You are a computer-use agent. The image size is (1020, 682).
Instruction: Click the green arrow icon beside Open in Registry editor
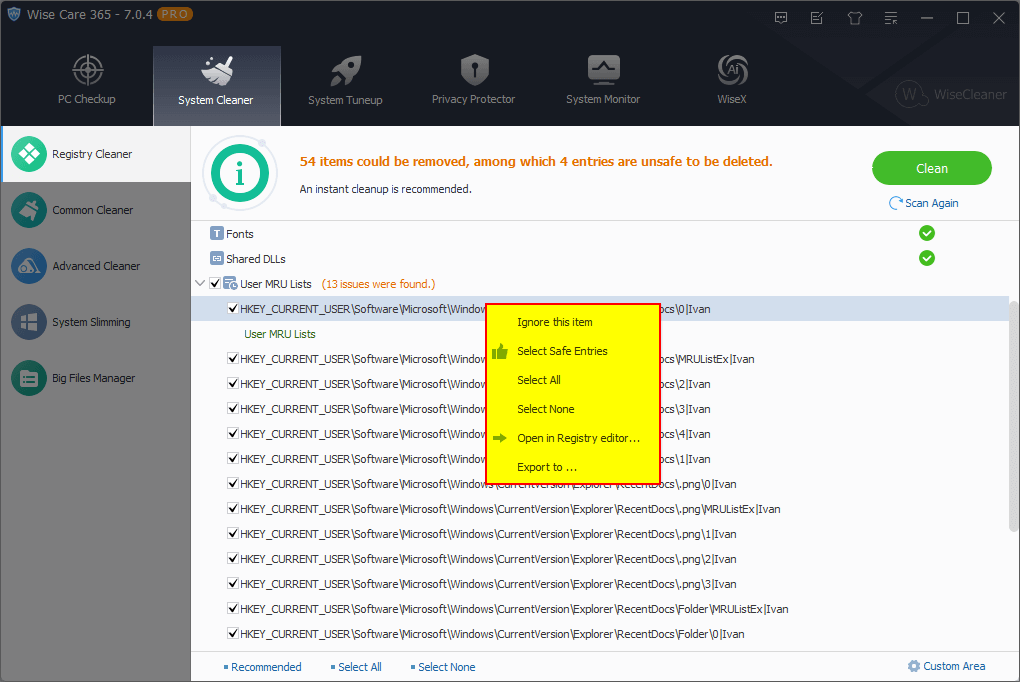[500, 438]
